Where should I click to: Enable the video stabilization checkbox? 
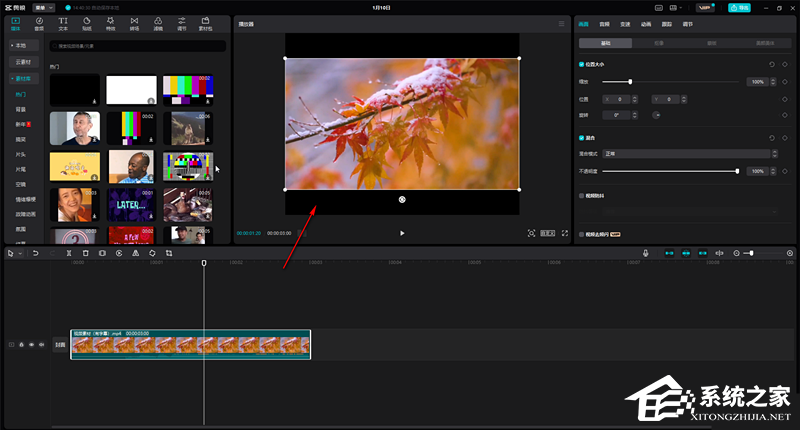tap(581, 196)
